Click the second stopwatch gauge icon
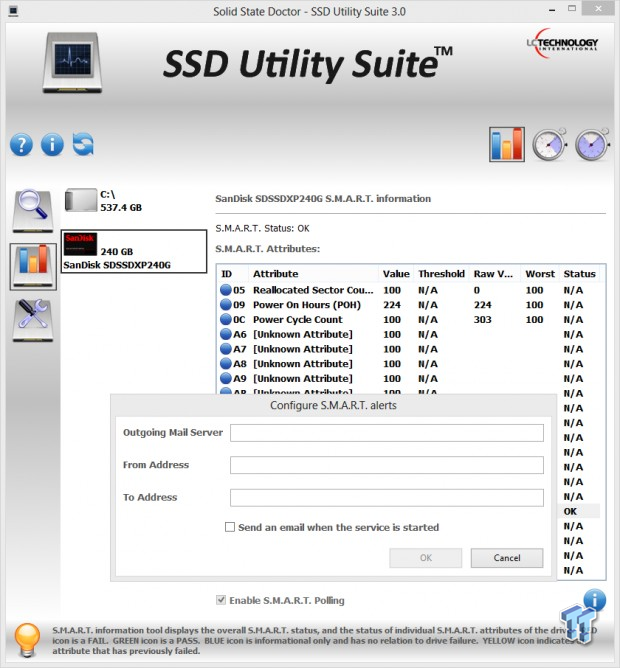 pos(592,145)
